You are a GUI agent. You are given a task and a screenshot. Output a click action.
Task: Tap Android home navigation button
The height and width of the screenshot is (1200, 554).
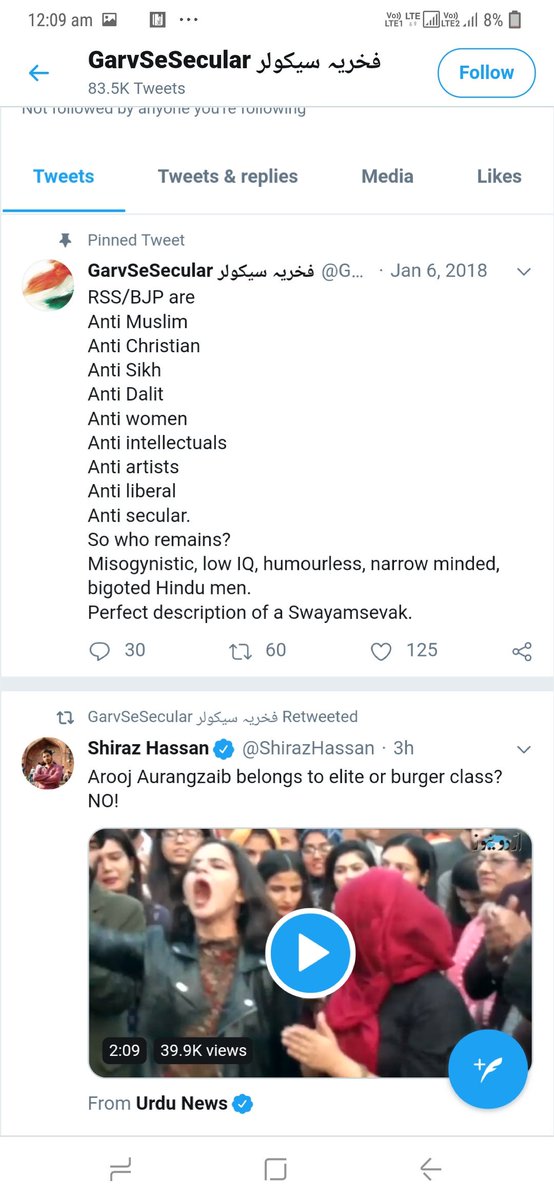[x=276, y=1169]
